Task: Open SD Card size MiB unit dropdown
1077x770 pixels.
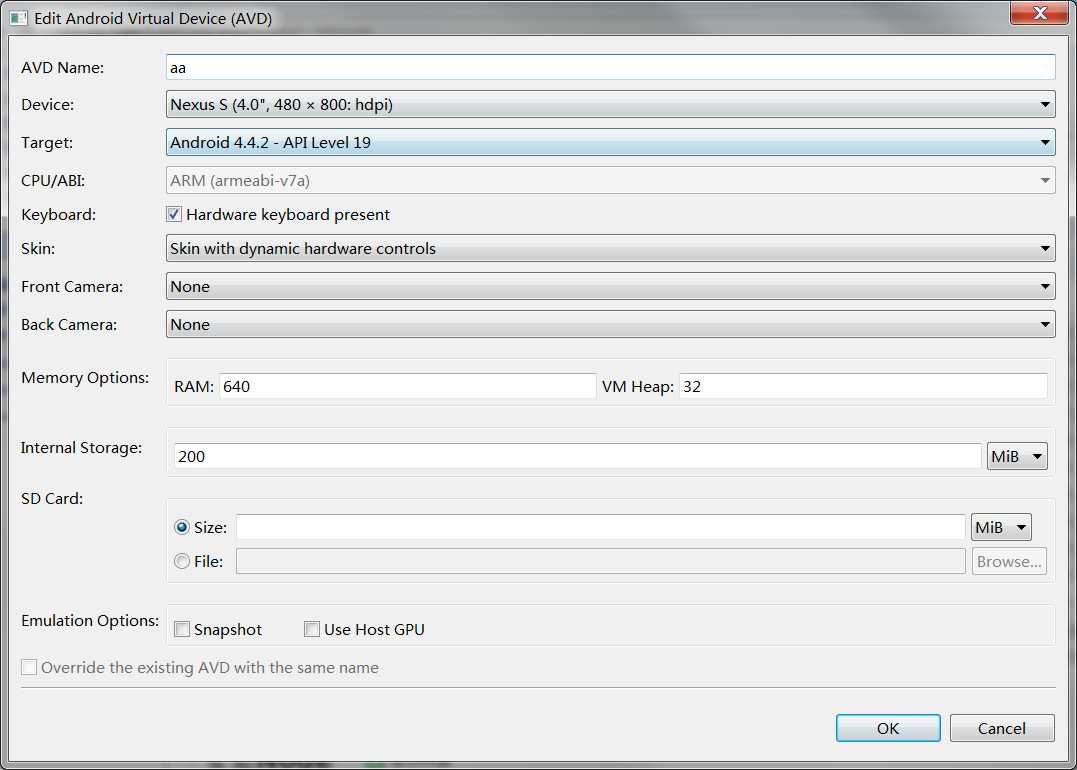Action: 1001,527
